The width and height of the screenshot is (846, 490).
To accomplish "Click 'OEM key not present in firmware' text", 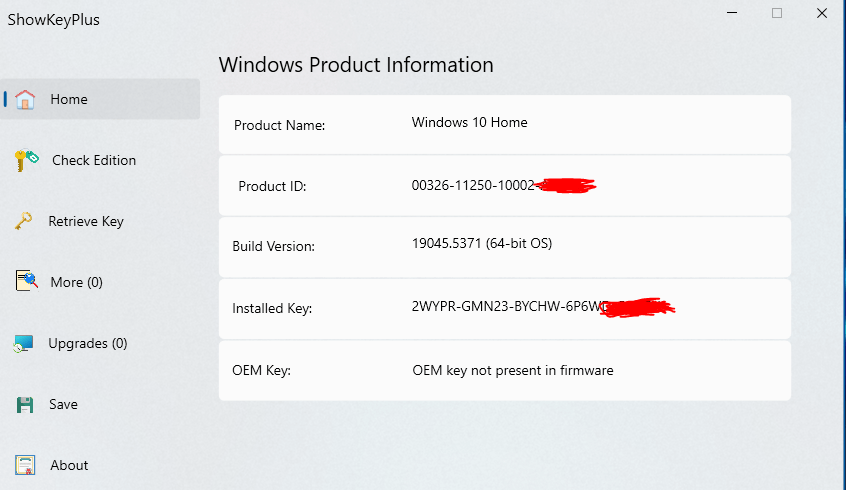I will coord(513,371).
